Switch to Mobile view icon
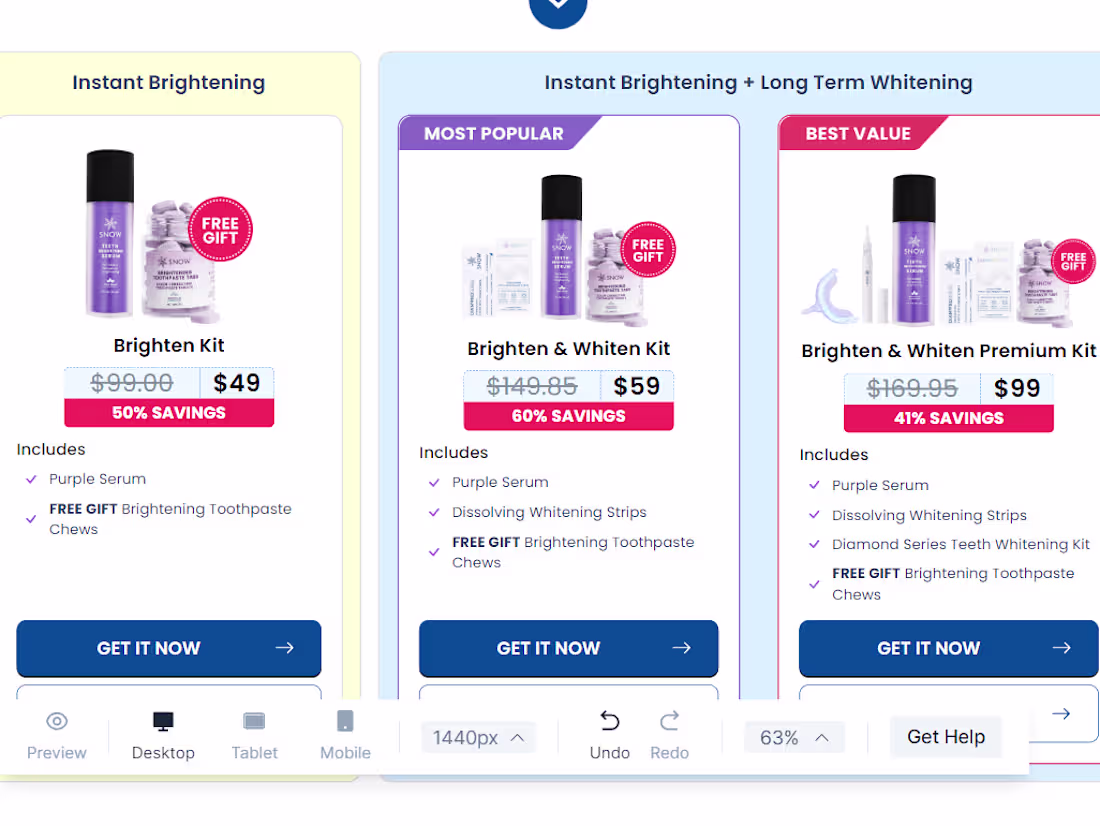 click(x=345, y=721)
